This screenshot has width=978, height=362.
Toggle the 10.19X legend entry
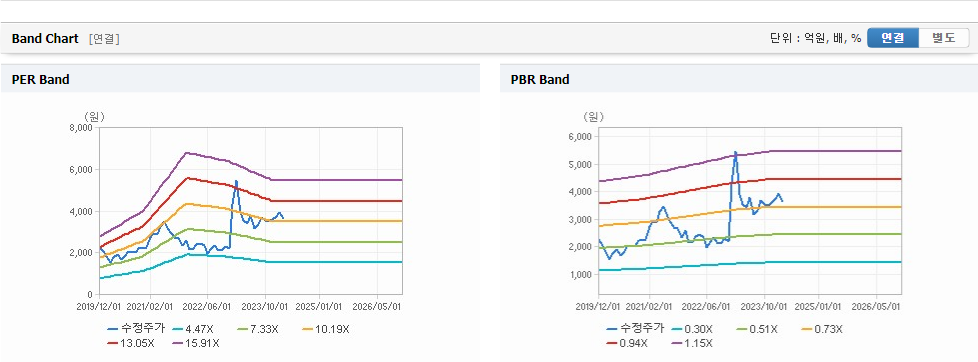327,329
